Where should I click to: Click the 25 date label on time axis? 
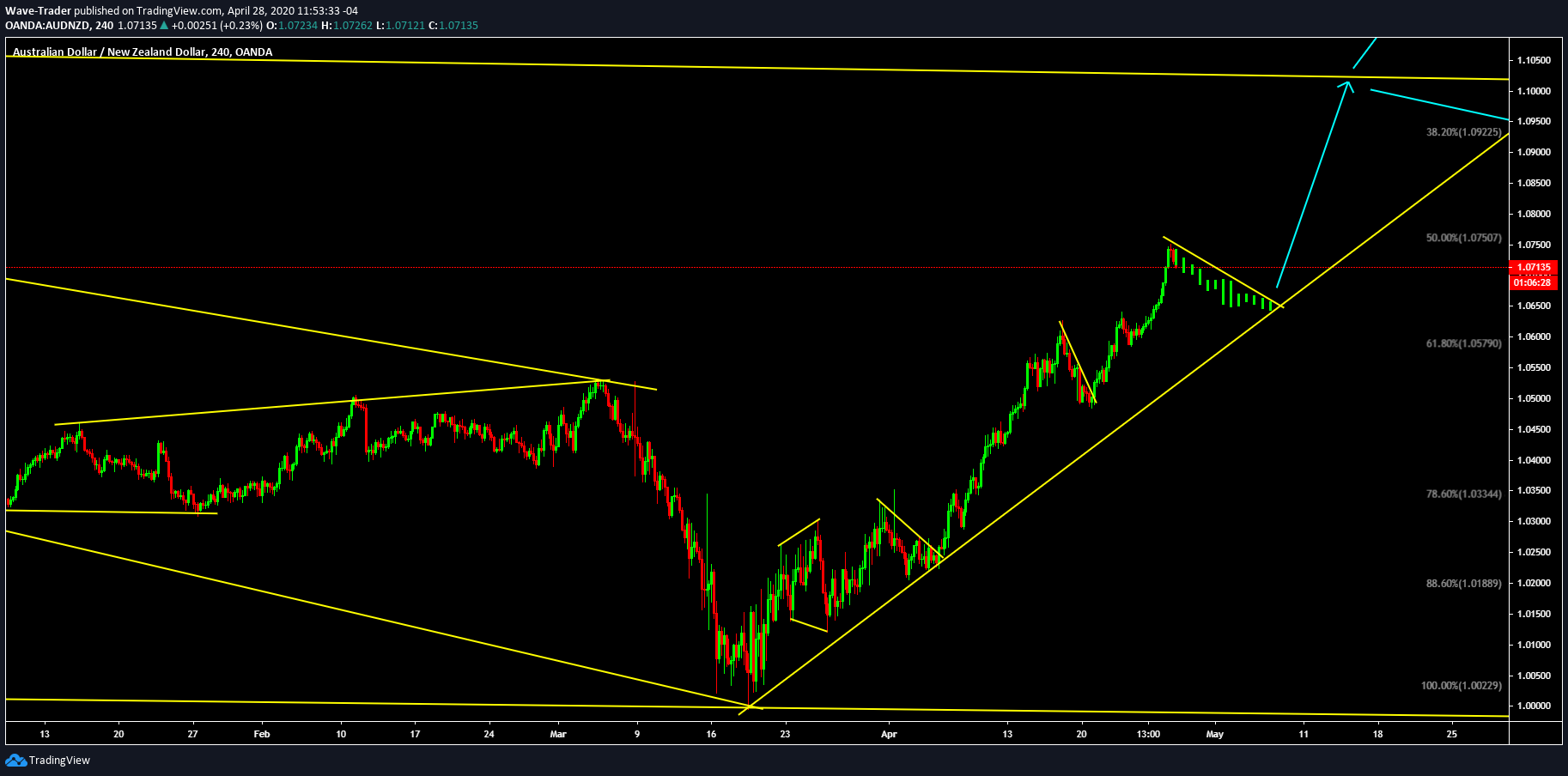click(1452, 735)
